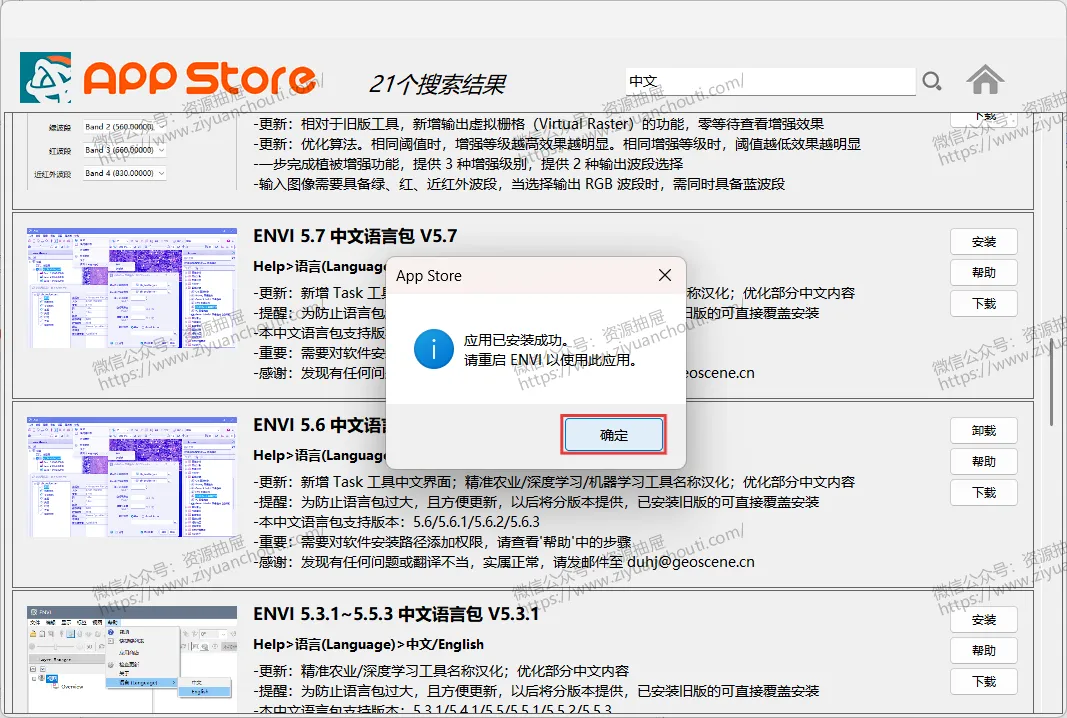Open Band 2 (560.00000) dropdown in thumbnail
The width and height of the screenshot is (1067, 718).
point(125,127)
